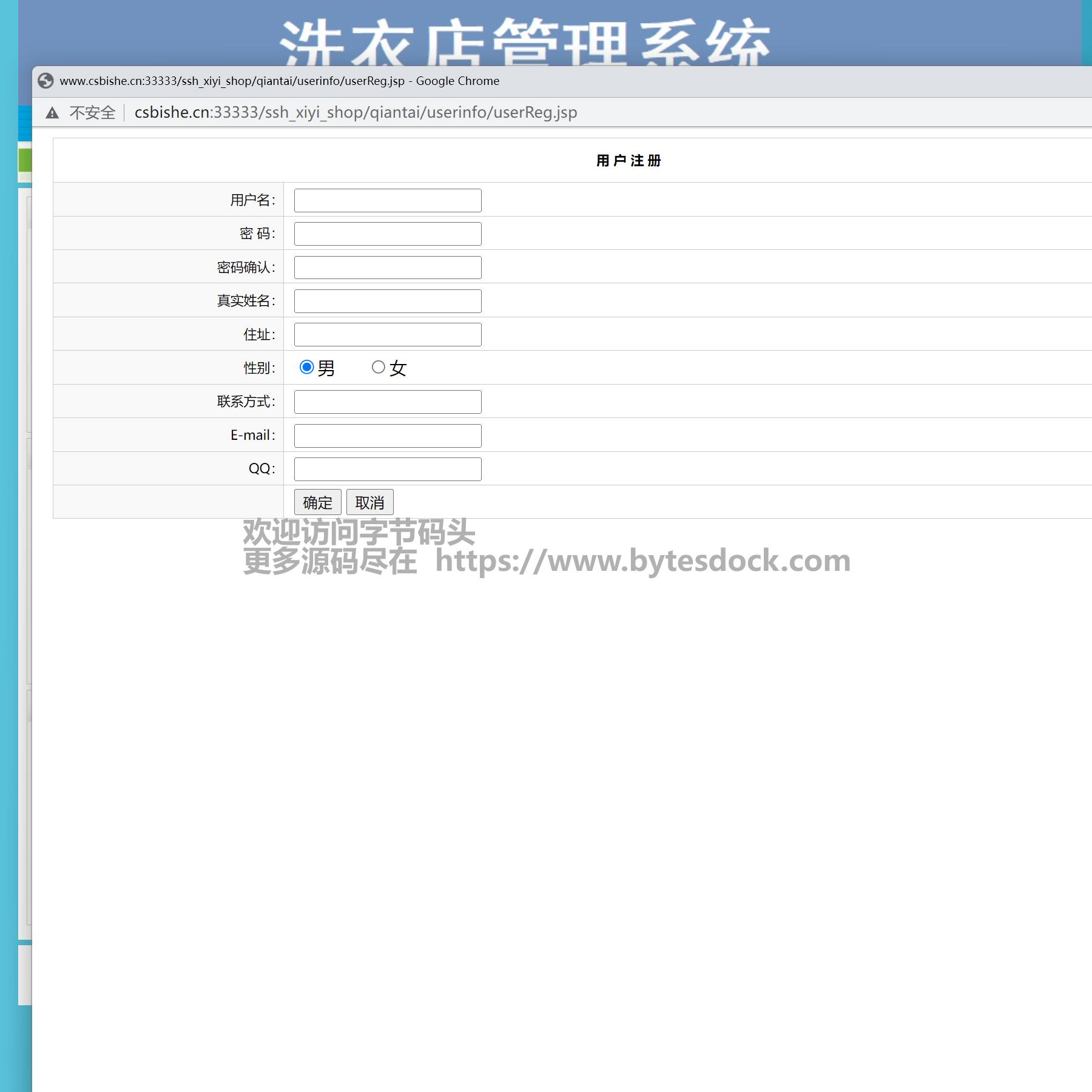Click the 住址 input field
The height and width of the screenshot is (1092, 1092).
387,334
